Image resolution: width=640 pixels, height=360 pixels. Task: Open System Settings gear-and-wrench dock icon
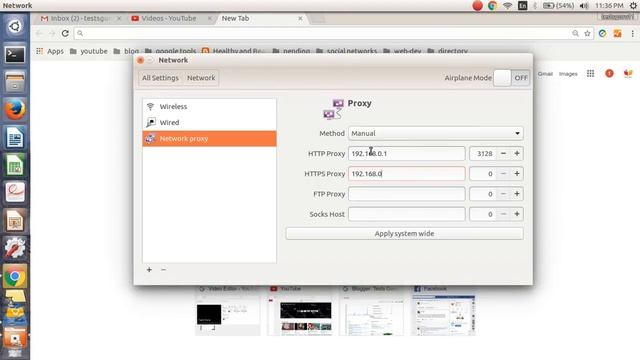coord(15,248)
